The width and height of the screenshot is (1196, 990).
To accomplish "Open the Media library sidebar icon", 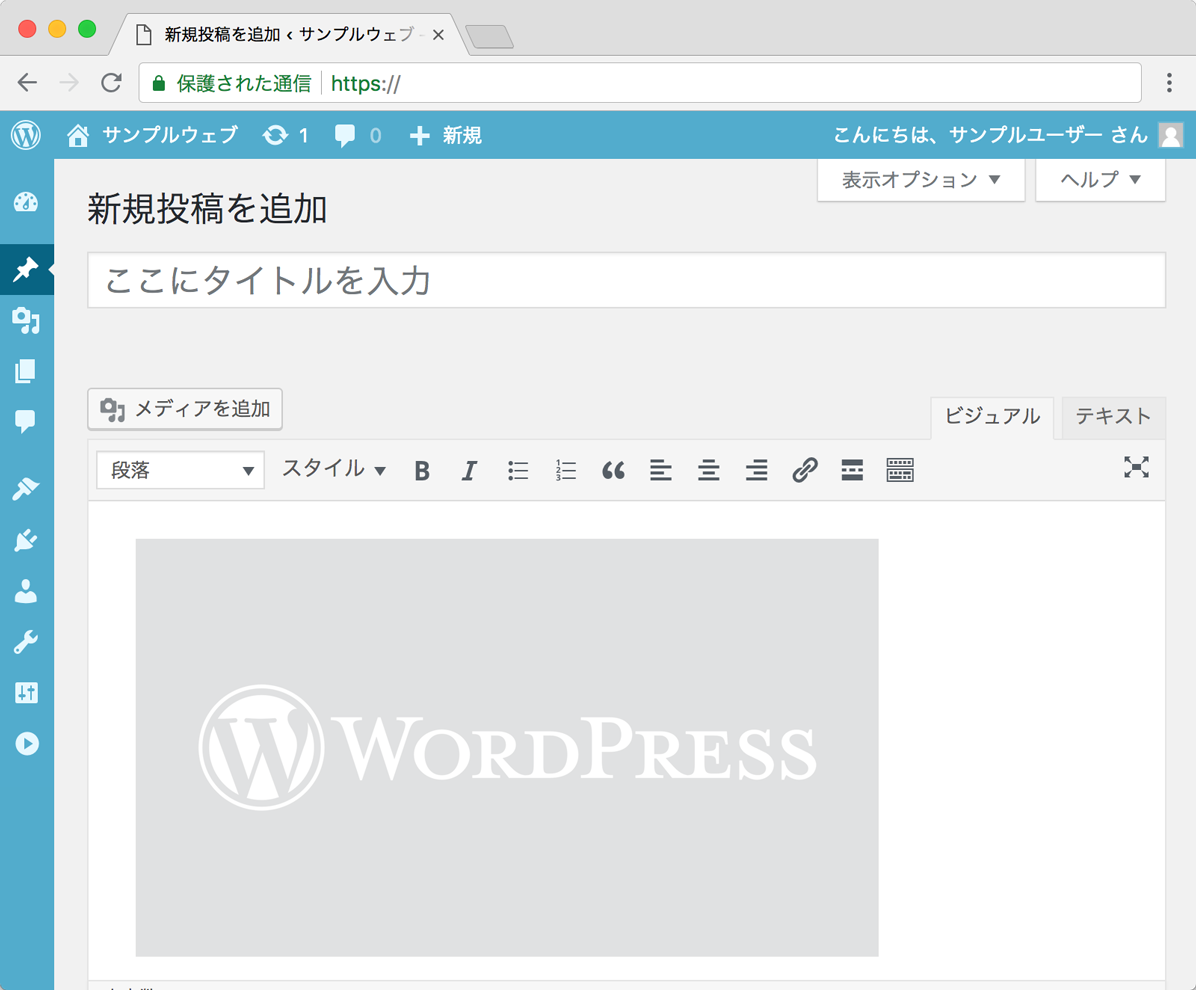I will pyautogui.click(x=26, y=320).
